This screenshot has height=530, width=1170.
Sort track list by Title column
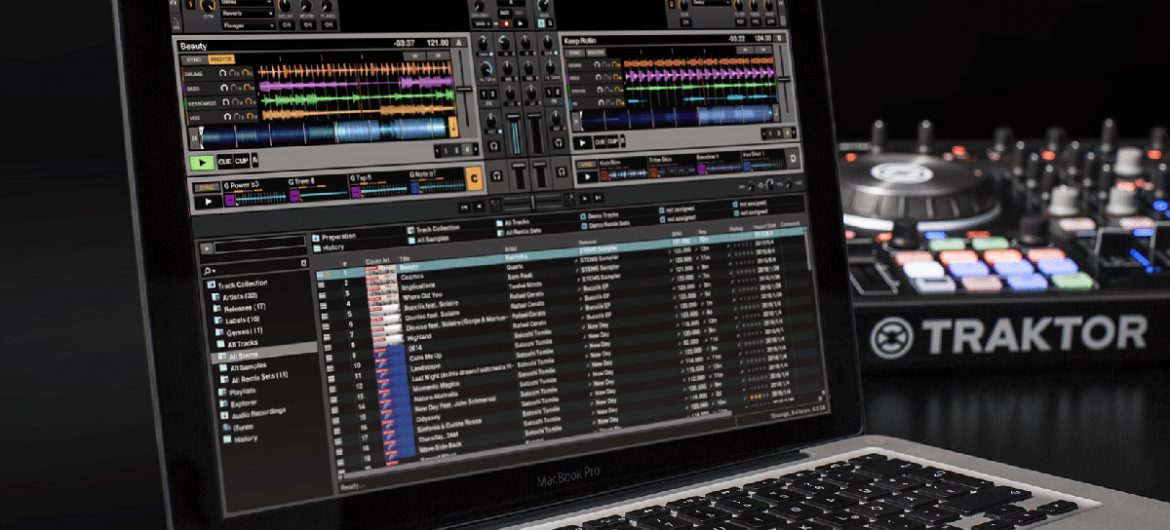point(405,259)
